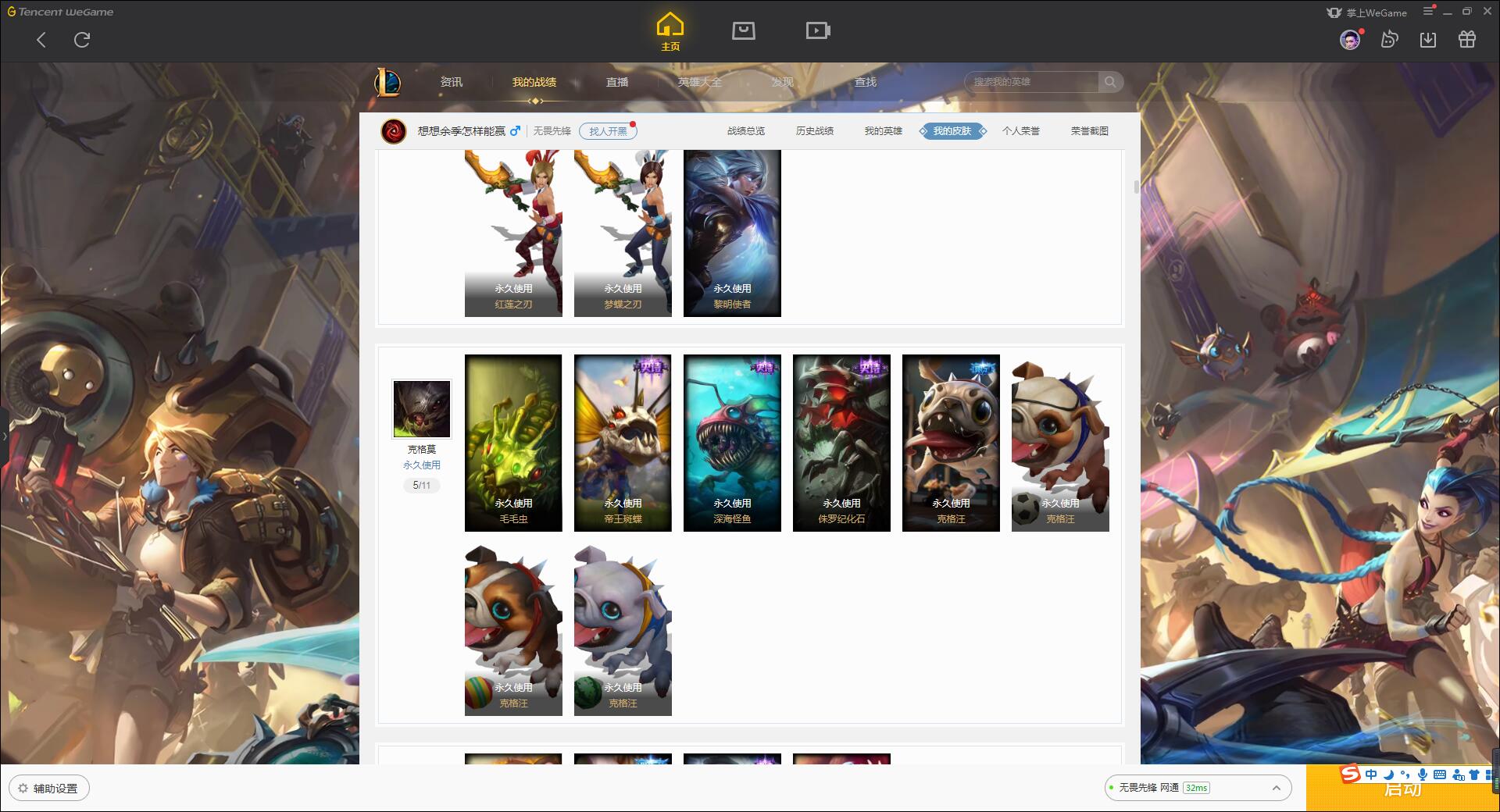
Task: Open the video/live icon in top bar
Action: [x=818, y=30]
